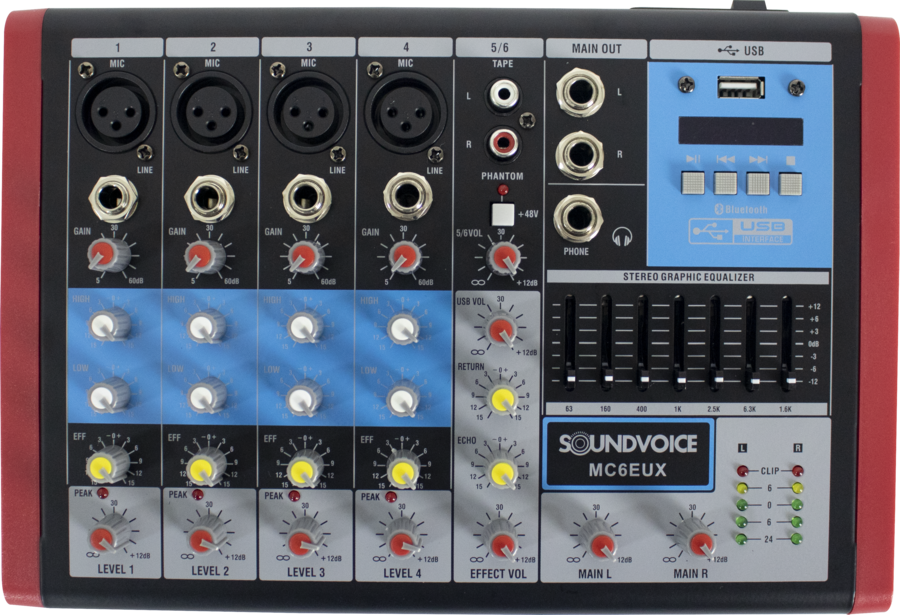Click the channel 1 PEAK LED
900x615 pixels.
coord(102,493)
